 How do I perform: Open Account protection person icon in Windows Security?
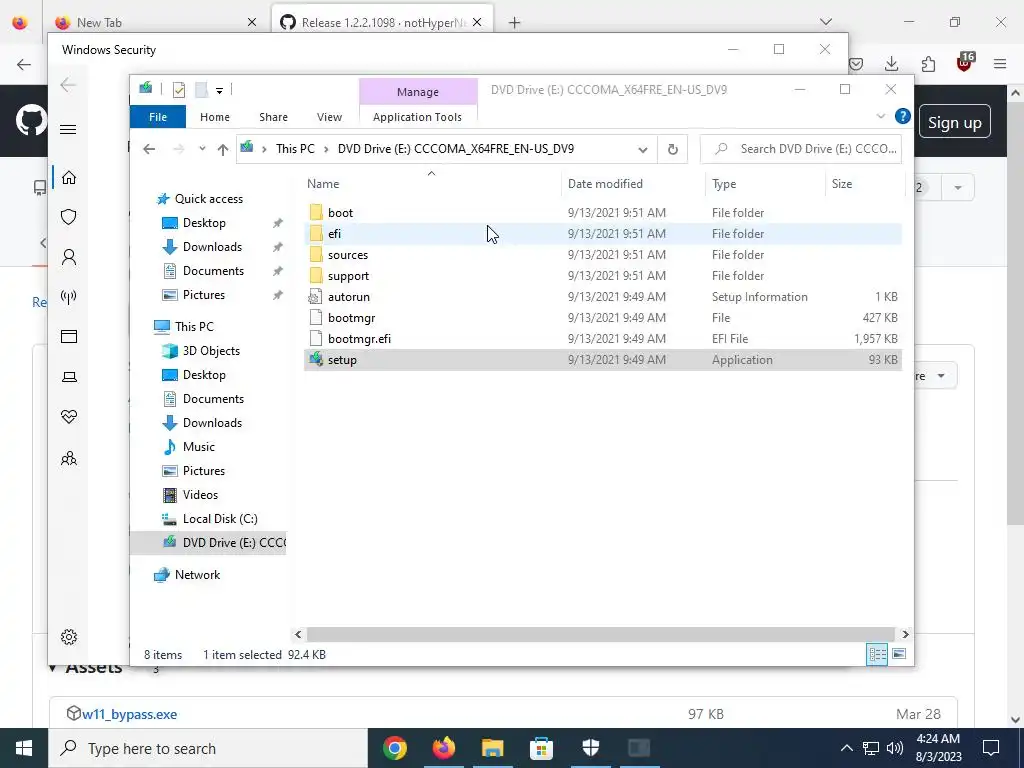[x=69, y=257]
